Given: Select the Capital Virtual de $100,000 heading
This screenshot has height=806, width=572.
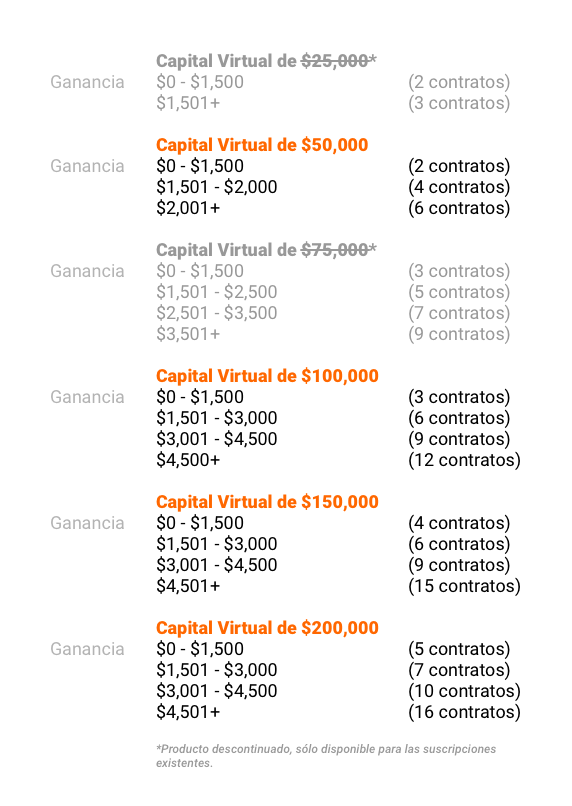Looking at the screenshot, I should coord(267,376).
